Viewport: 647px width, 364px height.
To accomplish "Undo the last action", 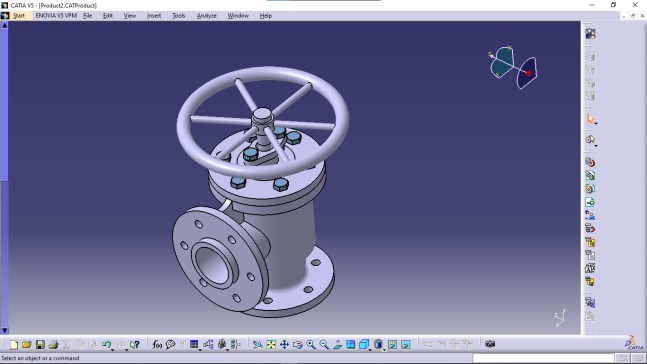I will pos(106,344).
